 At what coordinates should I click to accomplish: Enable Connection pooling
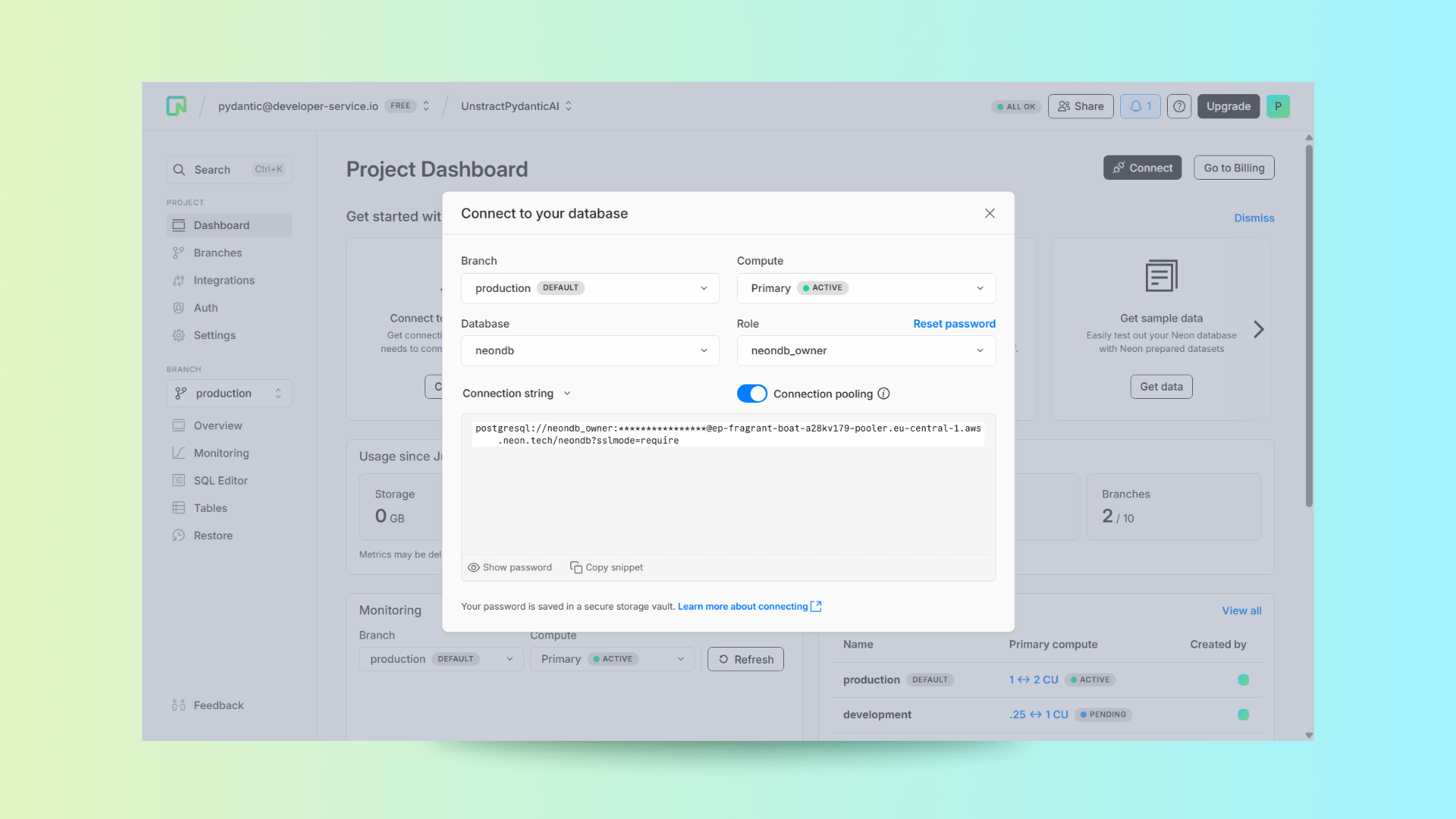point(752,393)
